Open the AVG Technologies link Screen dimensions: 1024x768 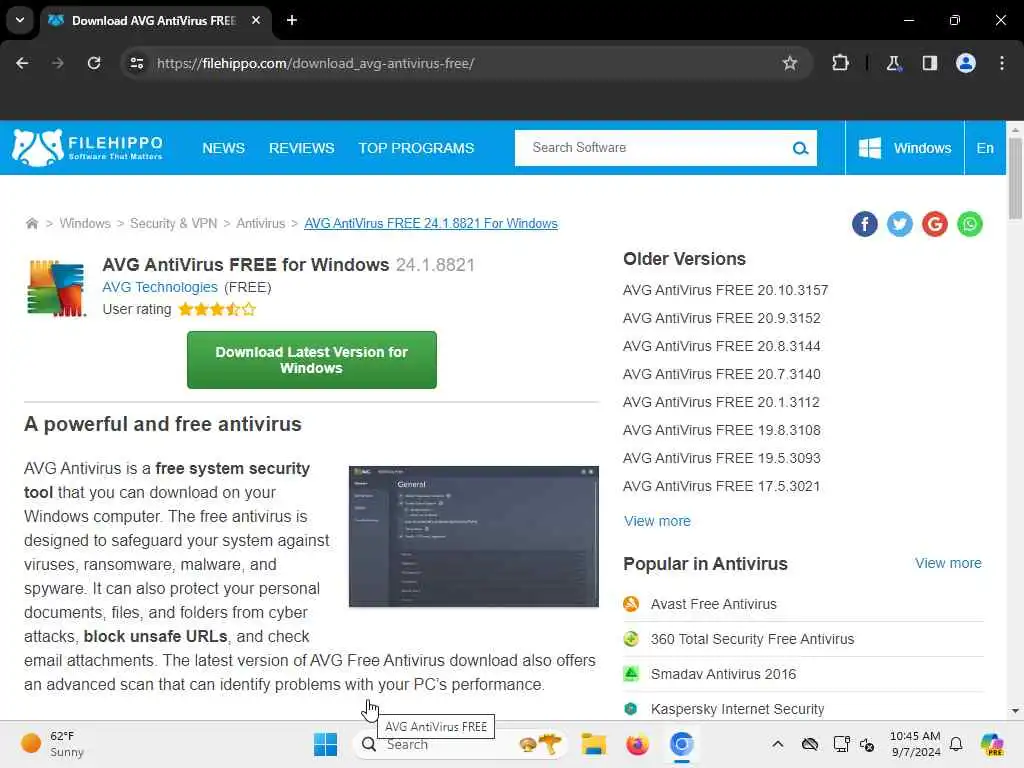[160, 287]
